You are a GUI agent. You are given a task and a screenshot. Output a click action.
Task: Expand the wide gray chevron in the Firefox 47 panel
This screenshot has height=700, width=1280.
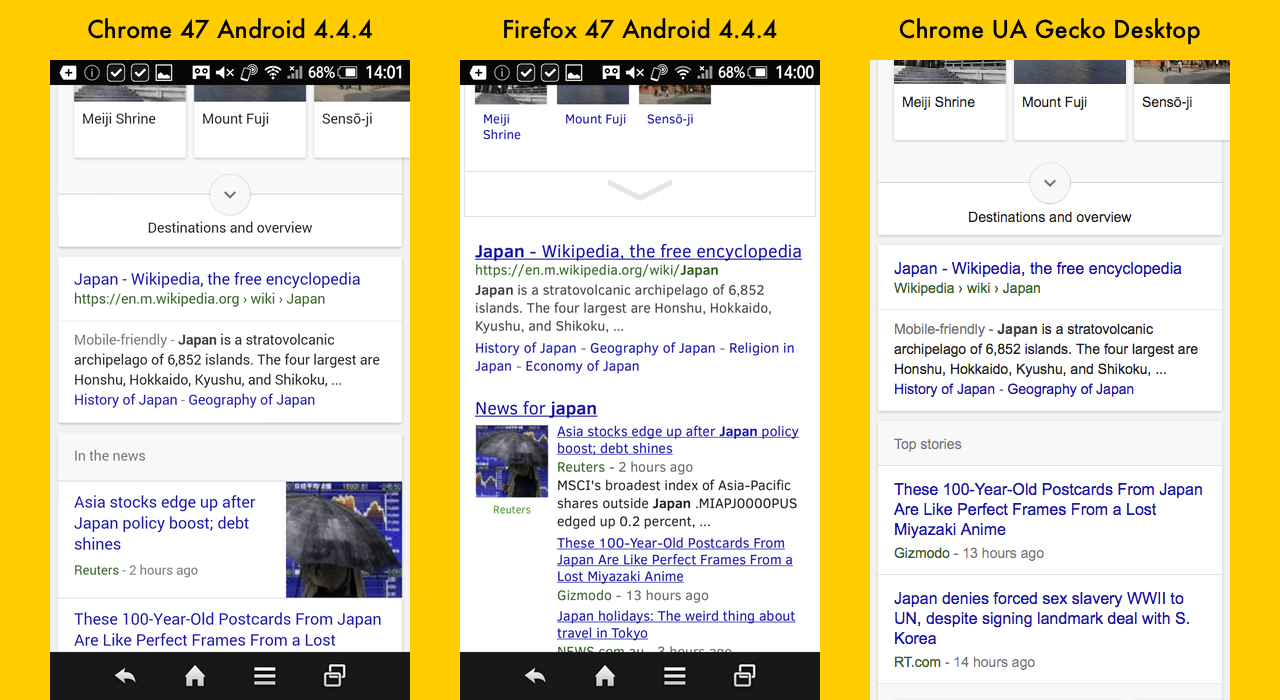(640, 189)
